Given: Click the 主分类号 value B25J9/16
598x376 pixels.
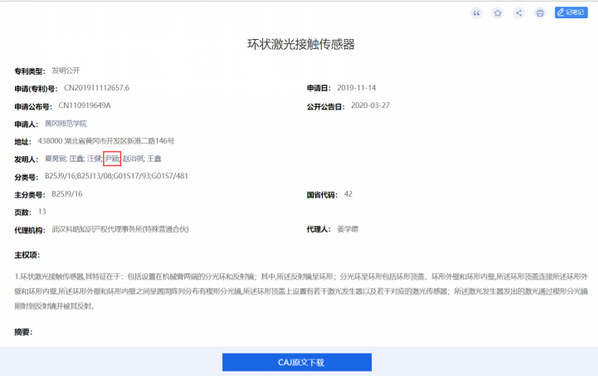Looking at the screenshot, I should tap(67, 194).
